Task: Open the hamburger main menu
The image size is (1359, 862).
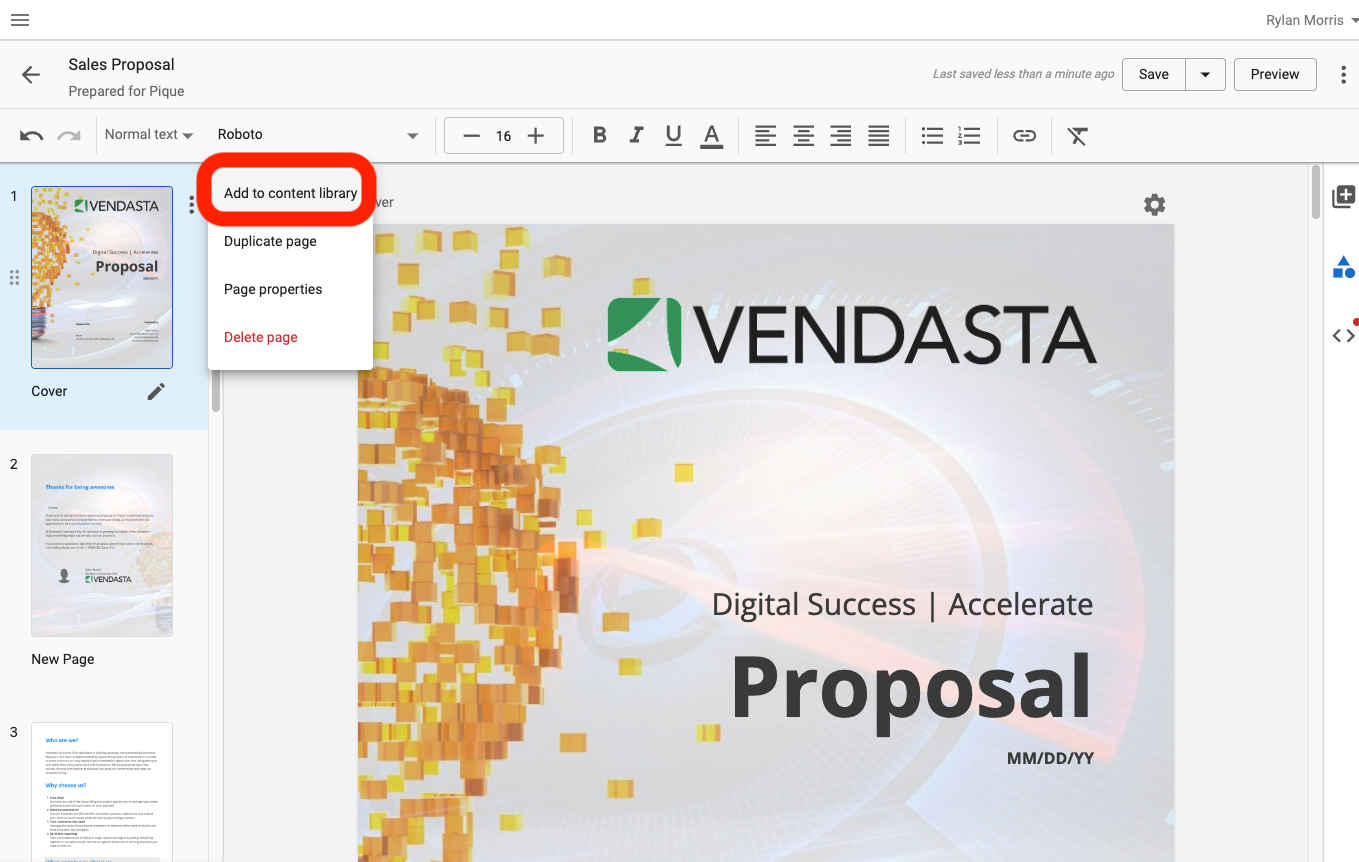Action: 20,20
